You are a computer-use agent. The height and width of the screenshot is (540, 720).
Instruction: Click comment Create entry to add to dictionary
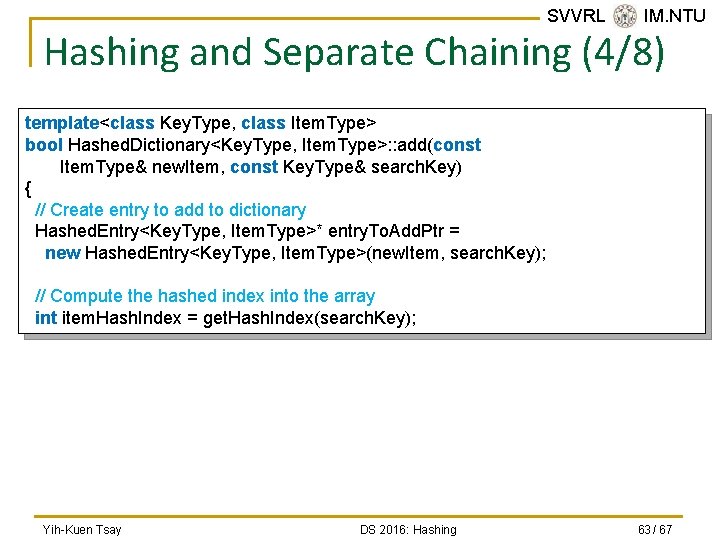point(170,210)
